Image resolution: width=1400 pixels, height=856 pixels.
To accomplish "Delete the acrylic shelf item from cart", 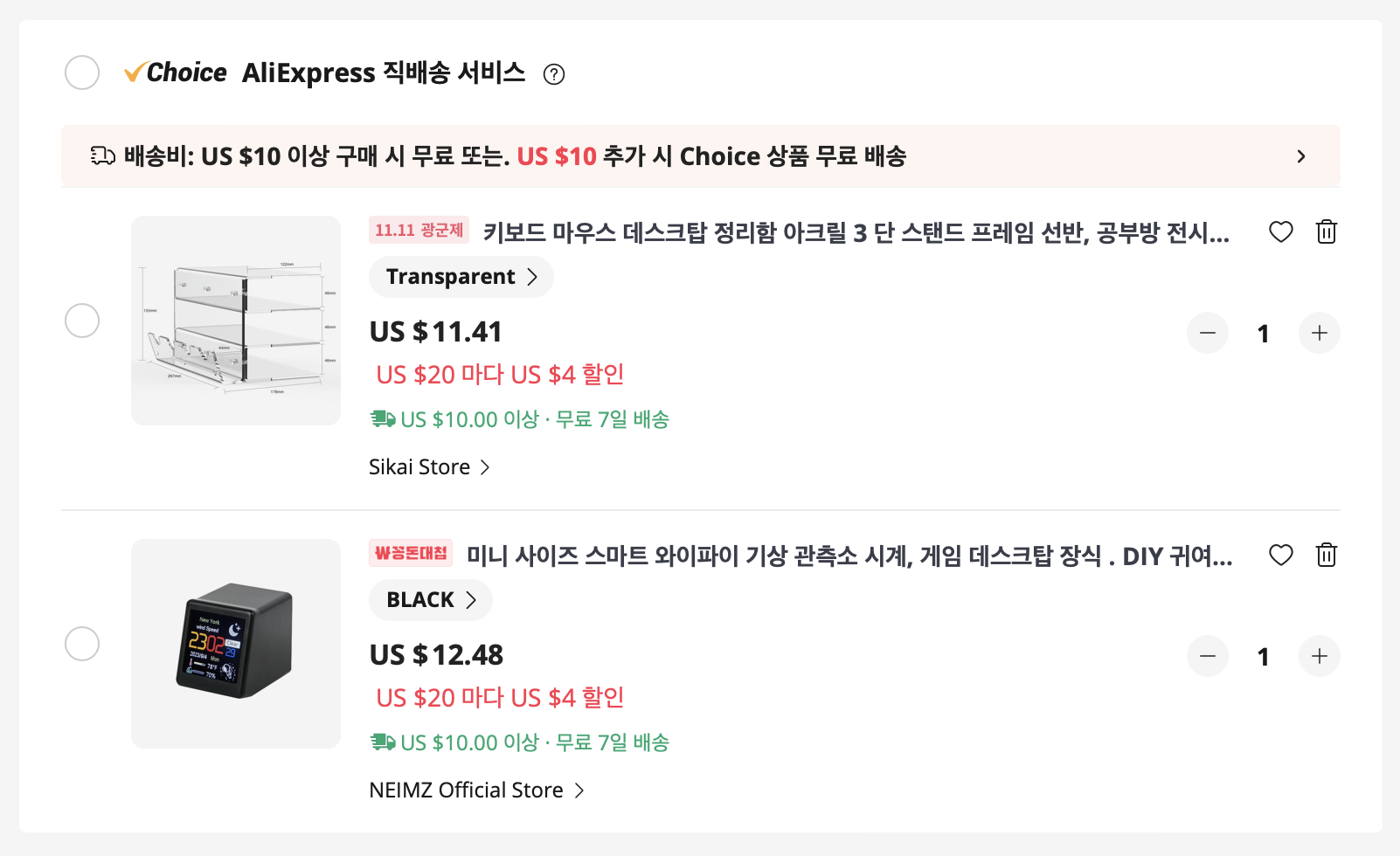I will pyautogui.click(x=1326, y=231).
